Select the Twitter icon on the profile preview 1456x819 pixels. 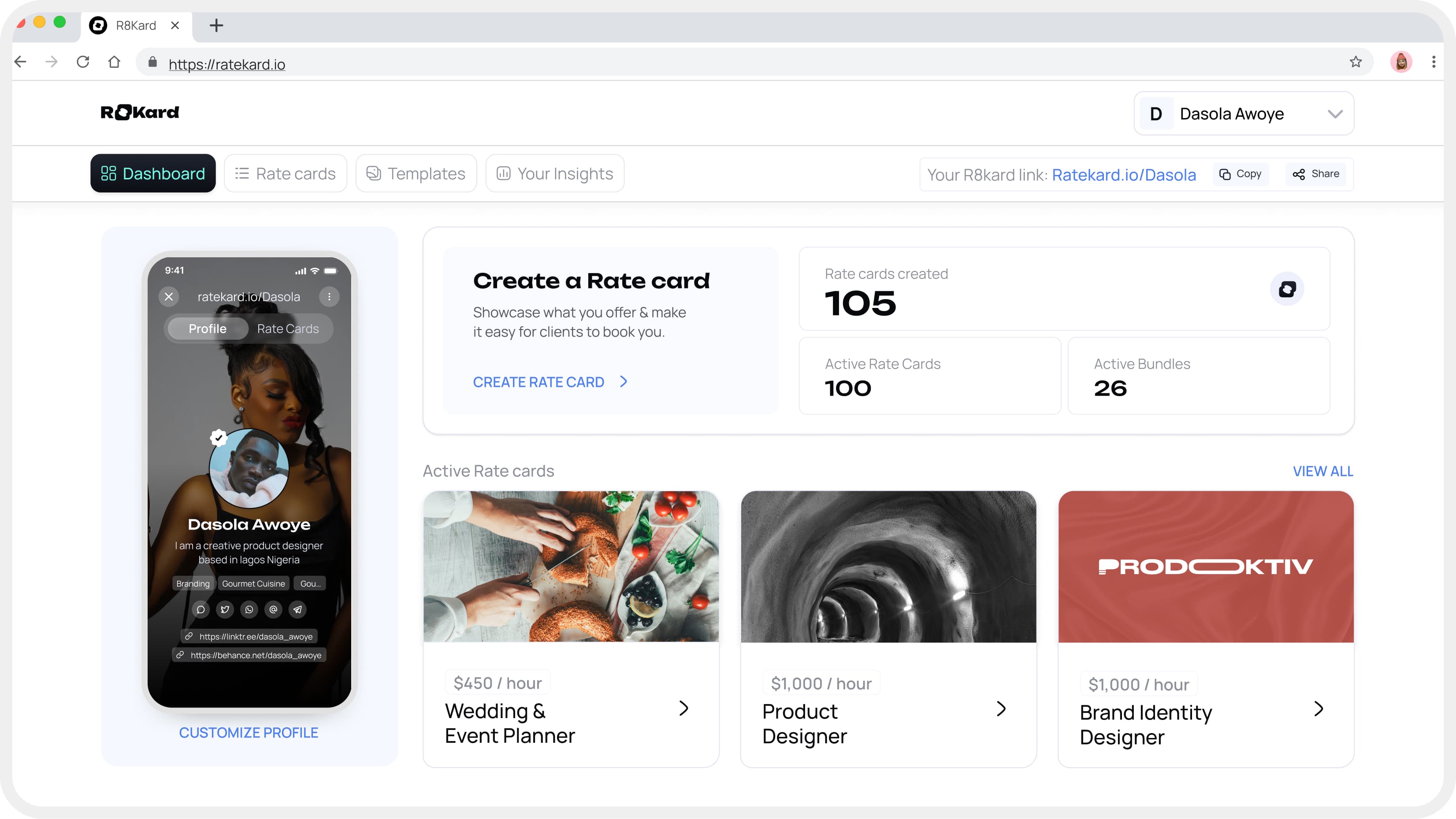click(x=225, y=609)
